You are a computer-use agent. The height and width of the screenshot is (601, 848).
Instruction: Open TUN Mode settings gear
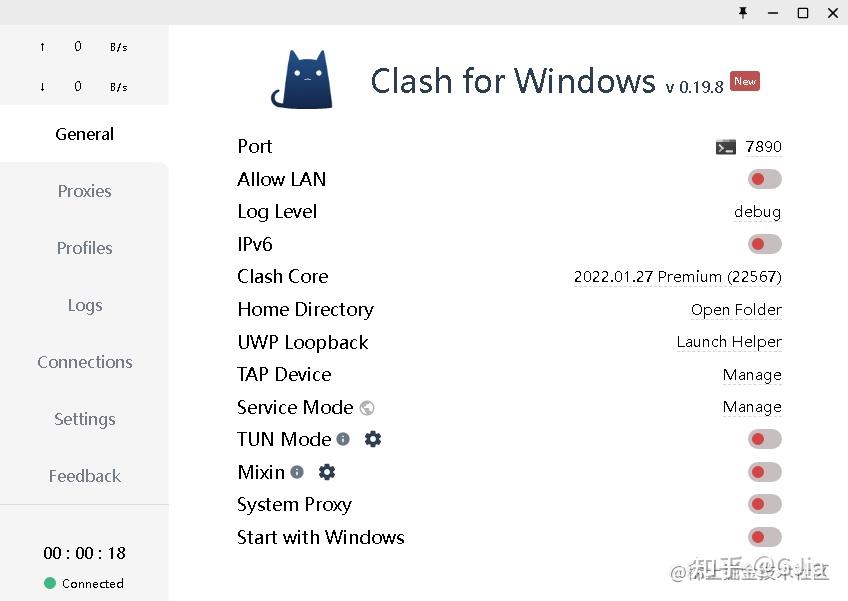coord(373,439)
